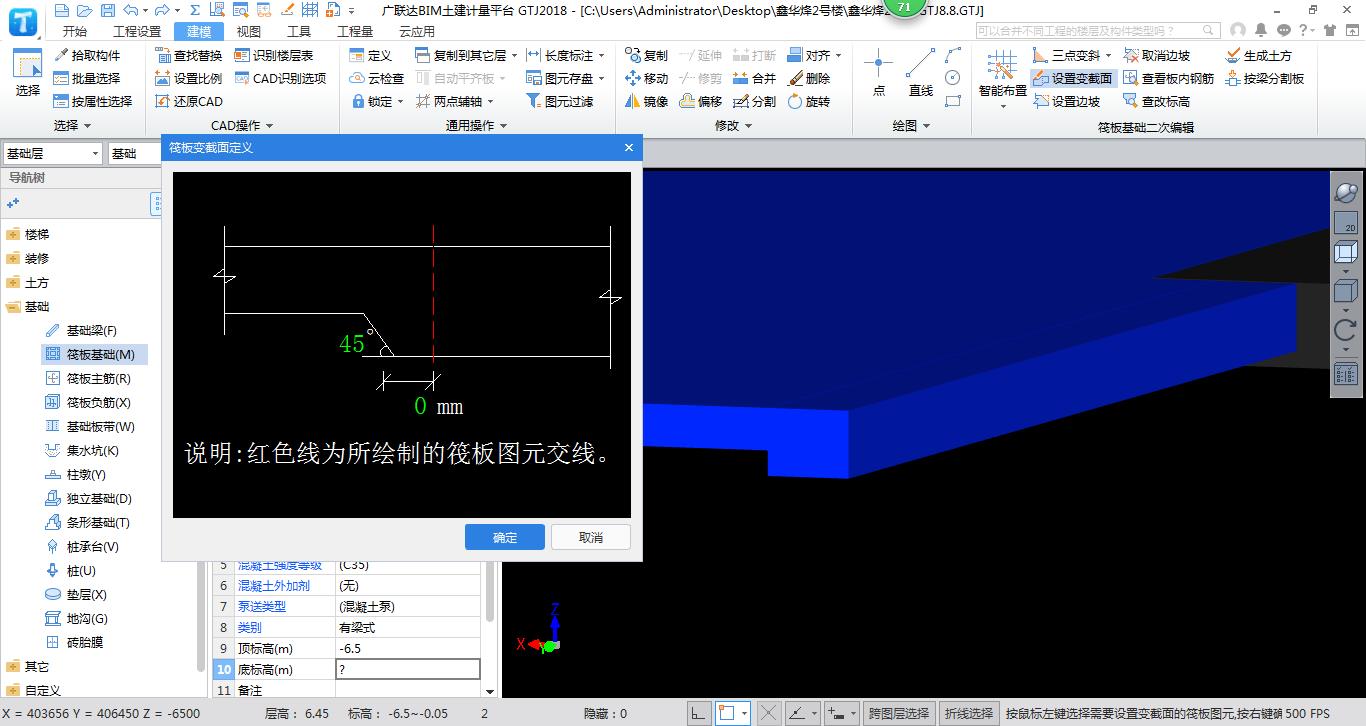Click 设置变截面 tool

click(1072, 78)
